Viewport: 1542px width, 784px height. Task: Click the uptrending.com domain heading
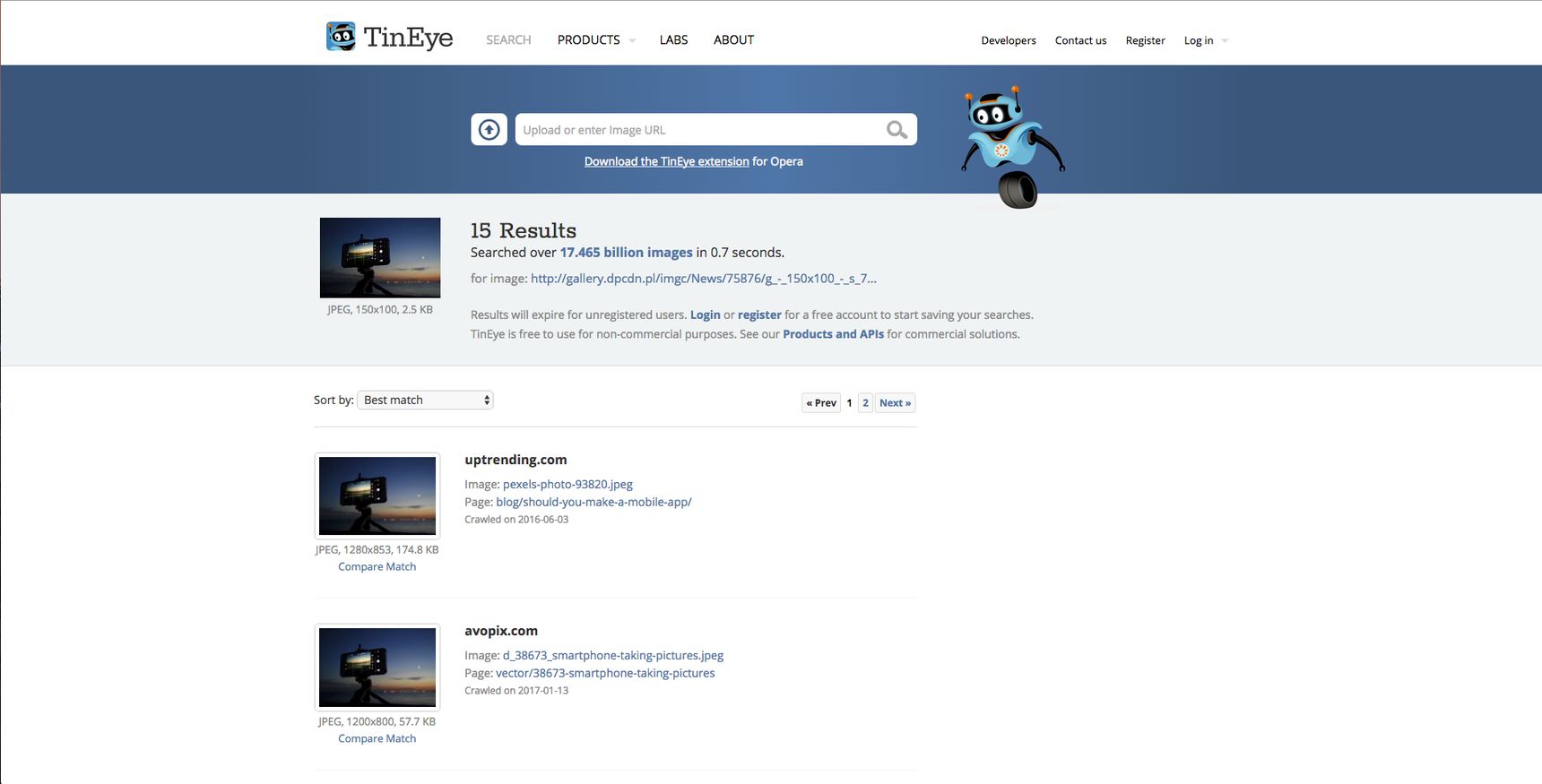coord(515,460)
